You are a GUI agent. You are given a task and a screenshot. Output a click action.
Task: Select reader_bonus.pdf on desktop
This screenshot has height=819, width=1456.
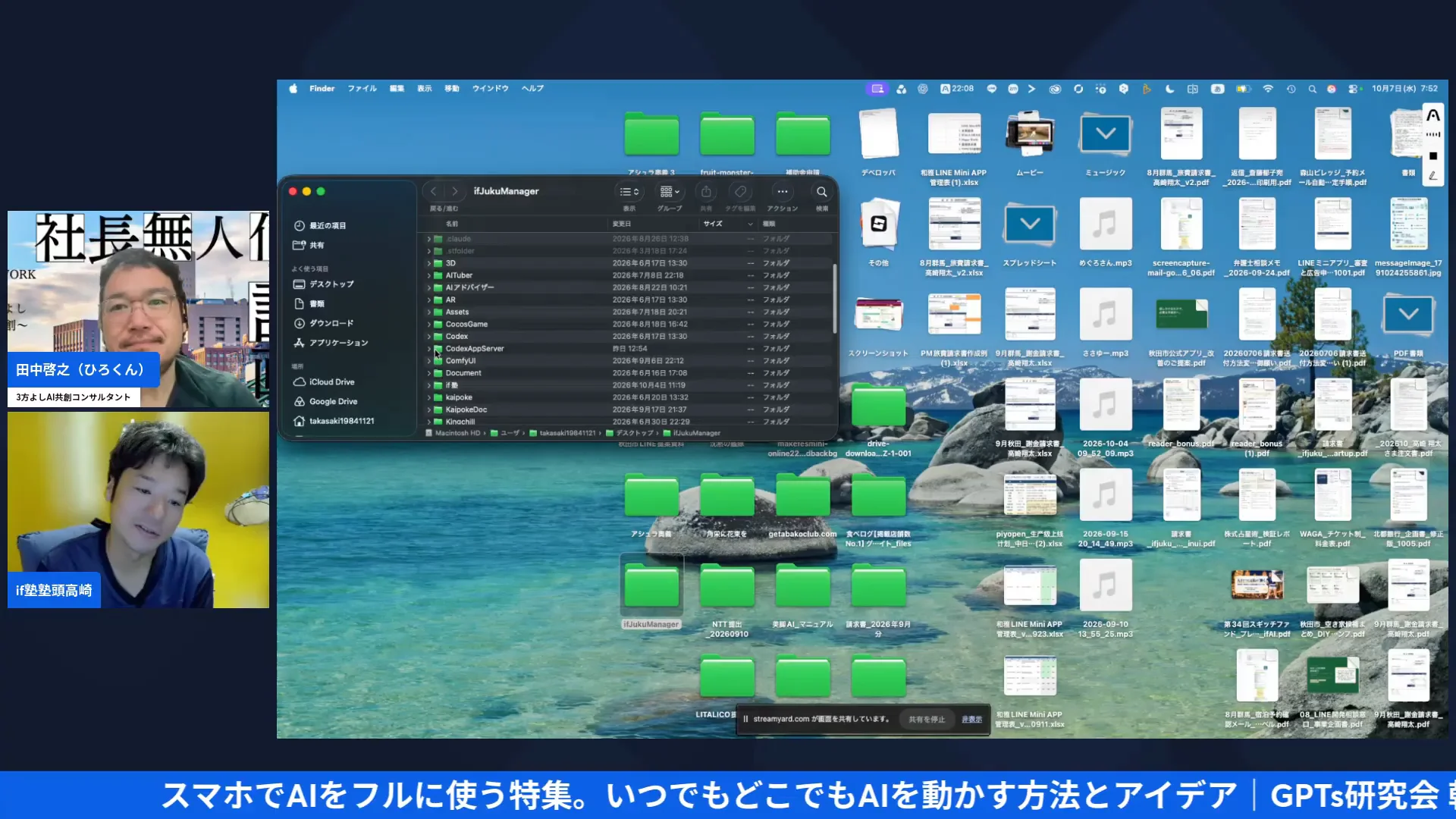1181,413
